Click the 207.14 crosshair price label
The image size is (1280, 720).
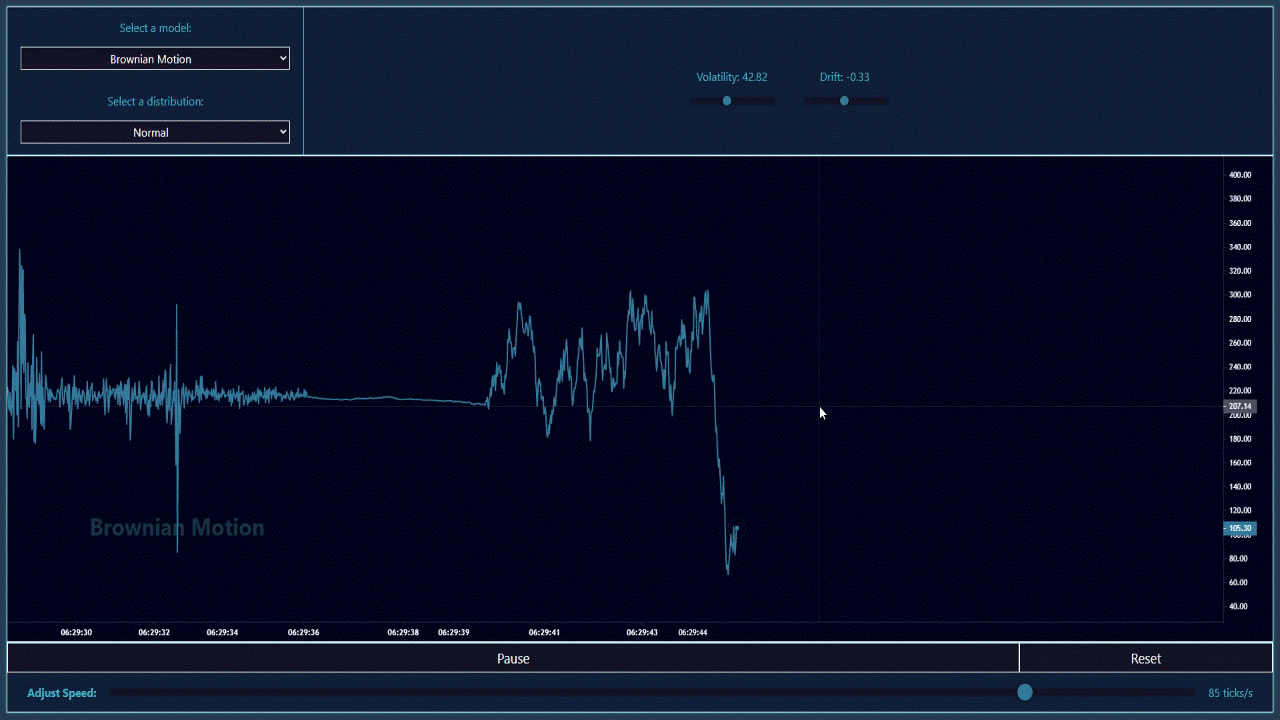click(x=1240, y=407)
